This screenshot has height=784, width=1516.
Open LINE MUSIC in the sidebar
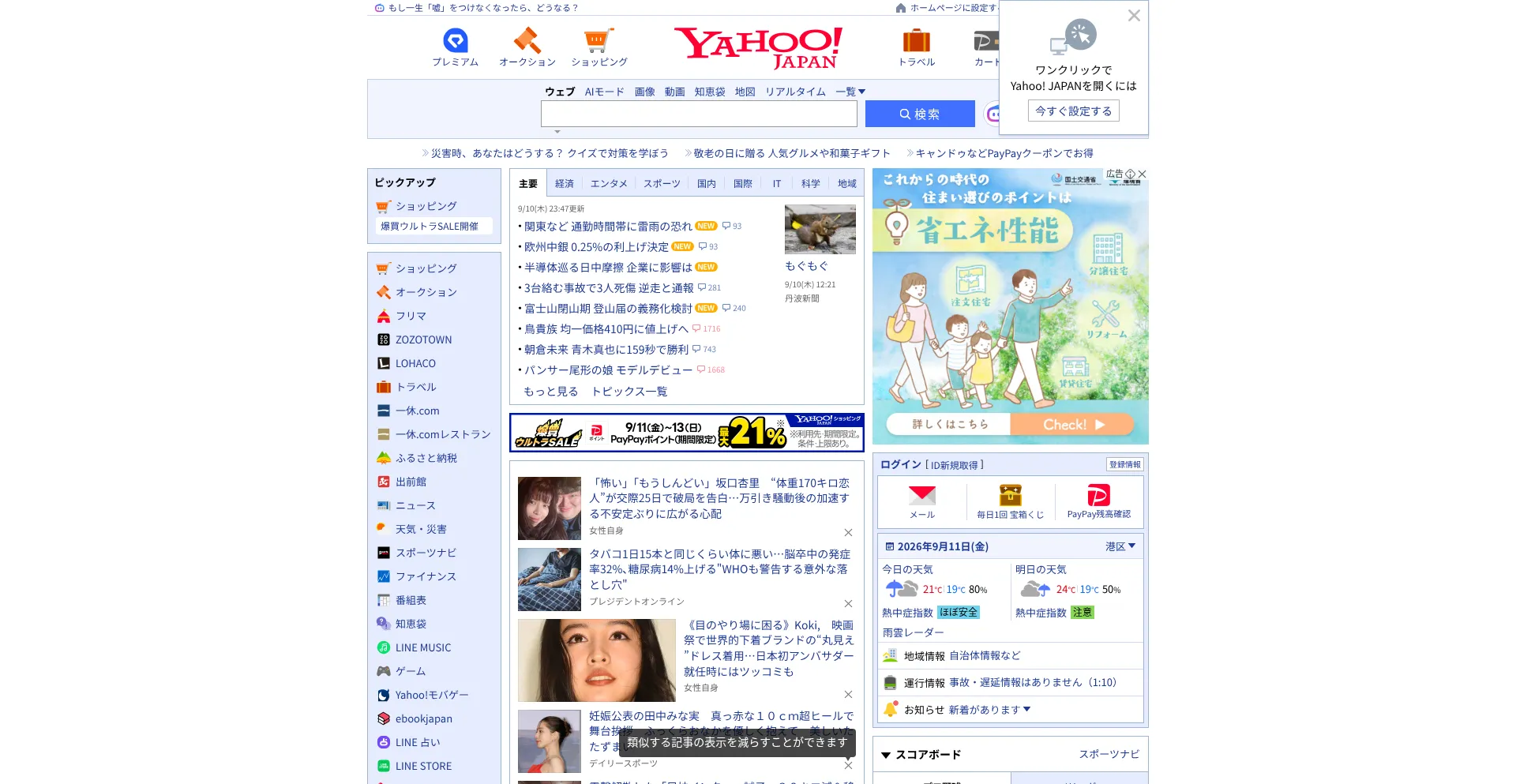[x=423, y=647]
